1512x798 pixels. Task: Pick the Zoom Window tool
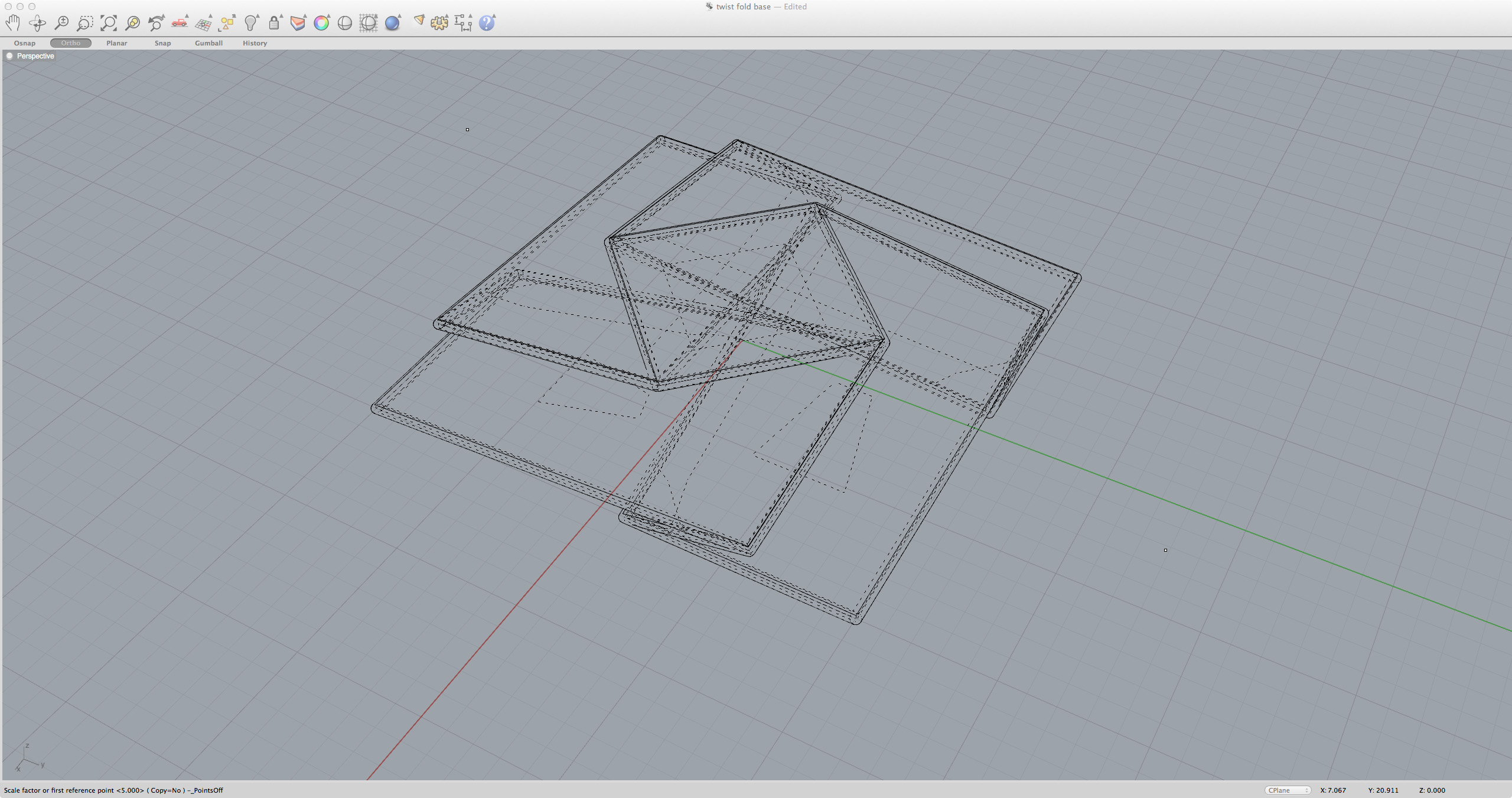coord(85,23)
